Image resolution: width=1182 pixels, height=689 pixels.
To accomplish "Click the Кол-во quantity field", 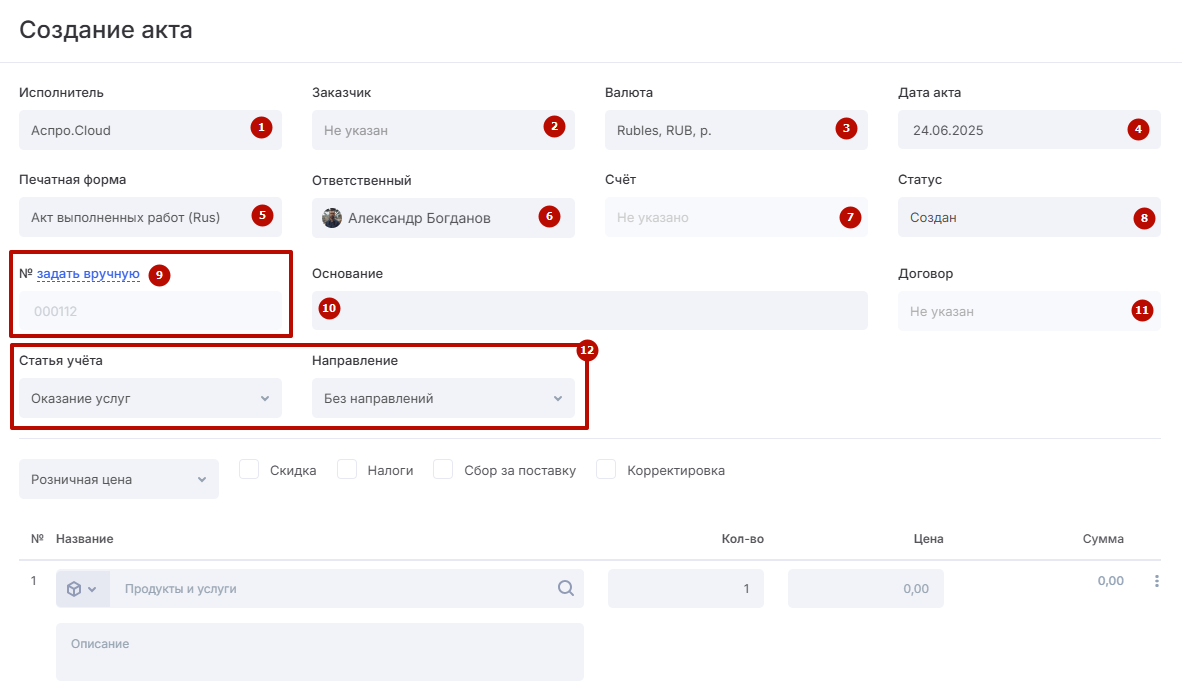I will click(685, 589).
